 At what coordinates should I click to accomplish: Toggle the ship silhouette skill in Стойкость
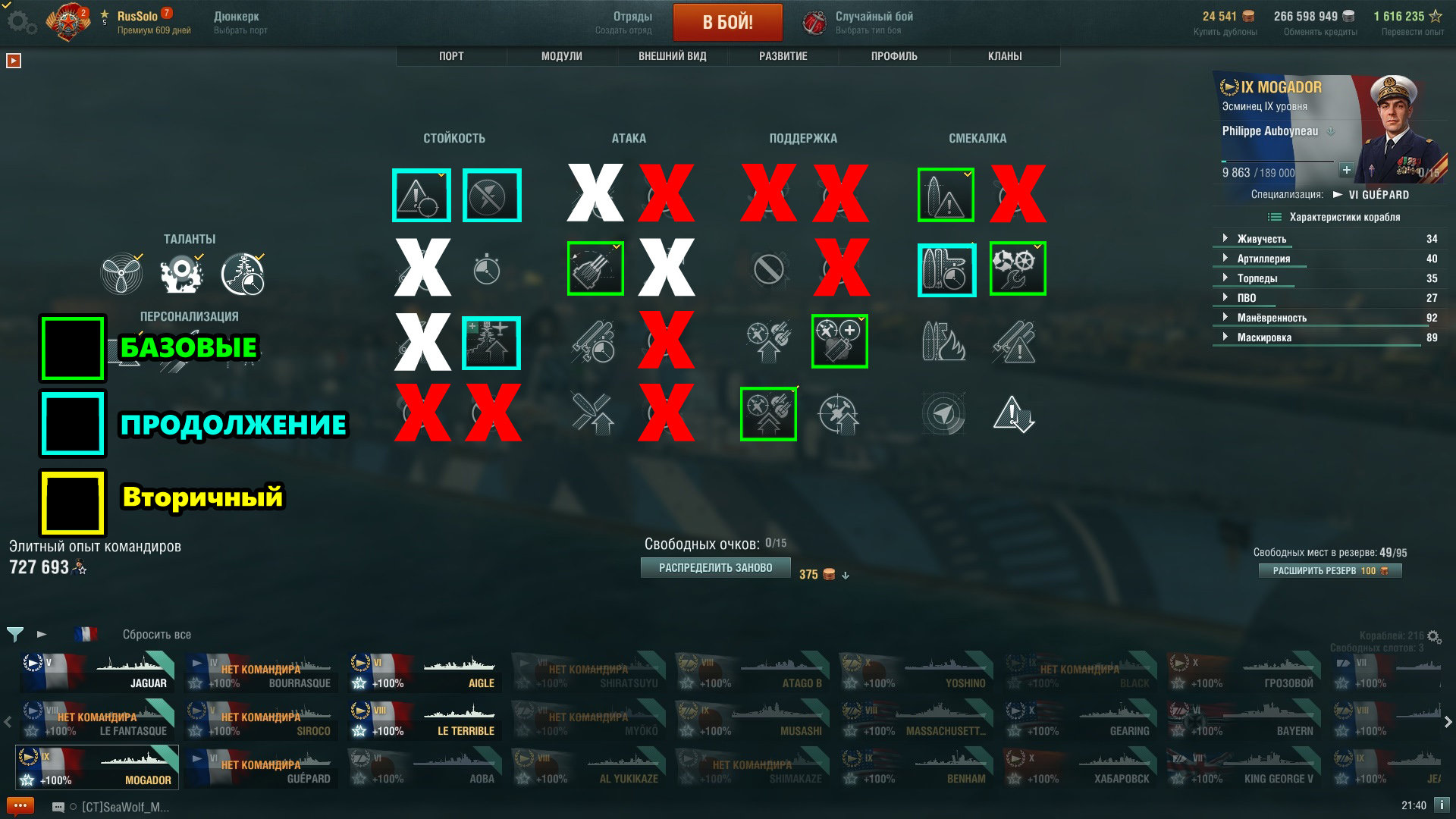pos(491,343)
